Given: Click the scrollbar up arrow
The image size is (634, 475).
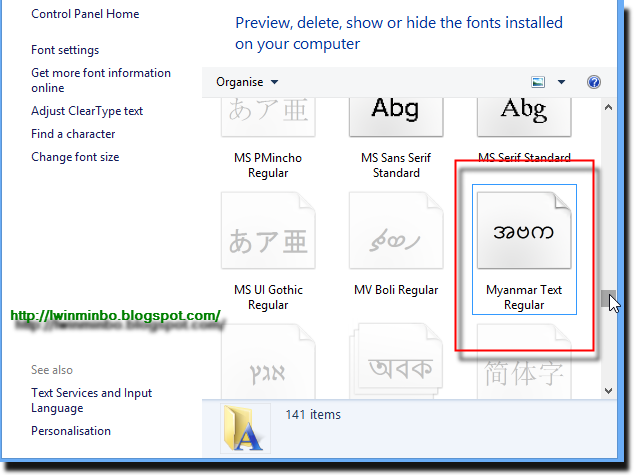Looking at the screenshot, I should coord(608,108).
